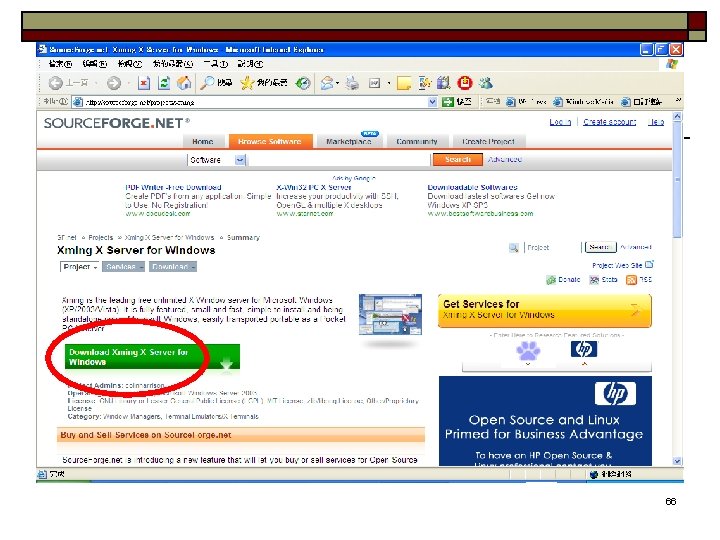The width and height of the screenshot is (720, 540).
Task: Expand the Project dropdown menu
Action: pyautogui.click(x=80, y=267)
